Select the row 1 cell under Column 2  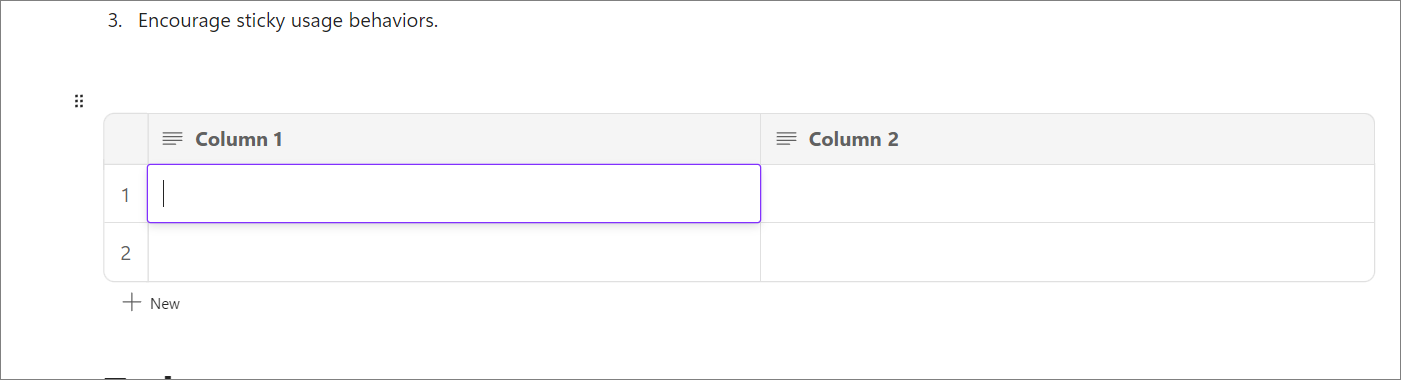click(1067, 193)
